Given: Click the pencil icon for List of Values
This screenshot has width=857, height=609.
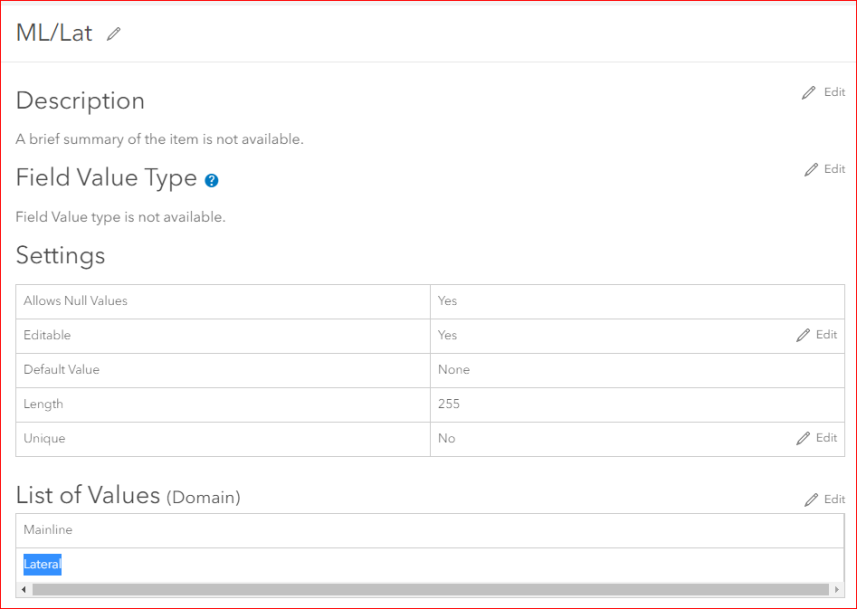Looking at the screenshot, I should [x=811, y=499].
